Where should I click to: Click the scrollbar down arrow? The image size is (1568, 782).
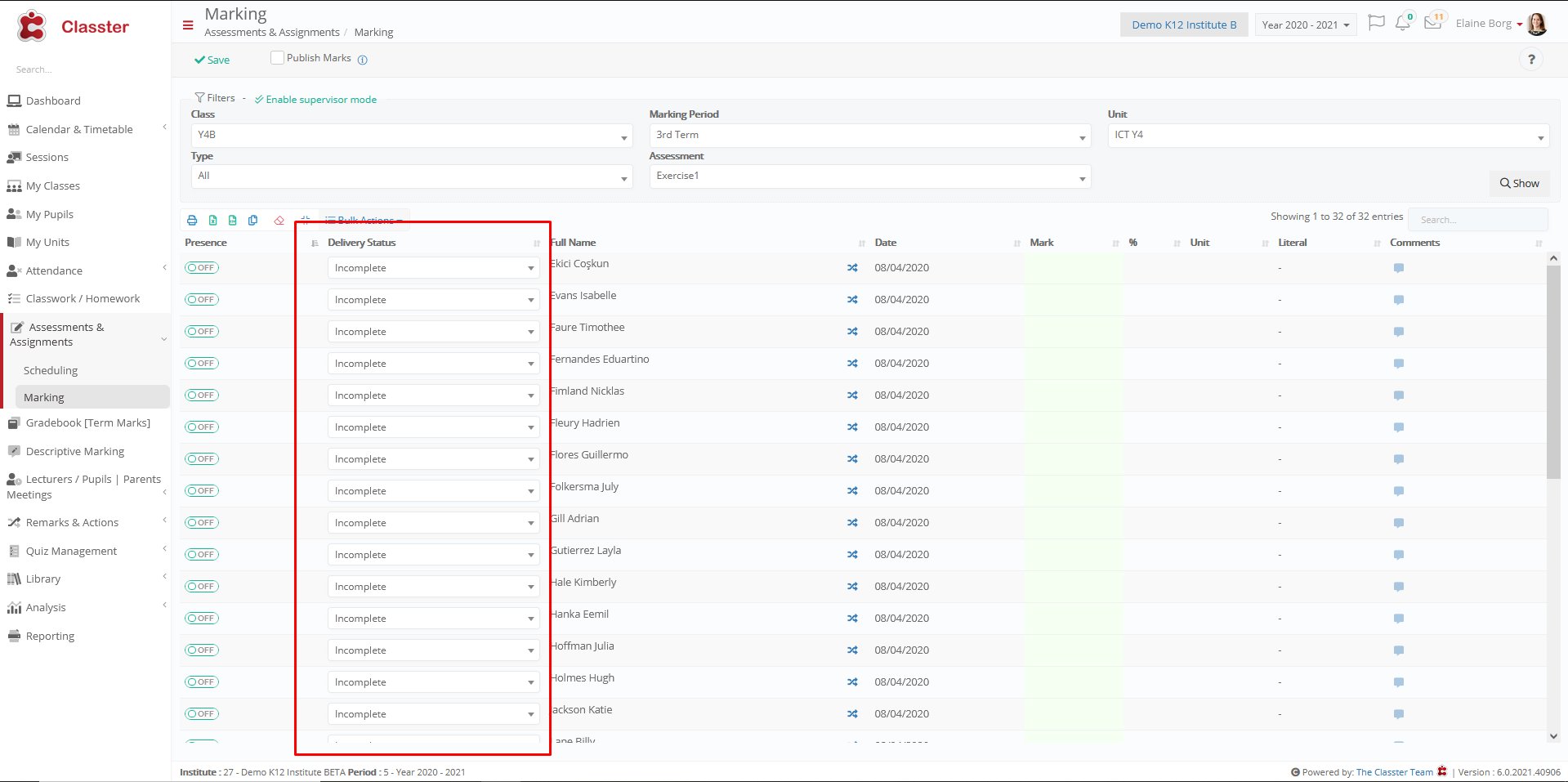(x=1553, y=736)
